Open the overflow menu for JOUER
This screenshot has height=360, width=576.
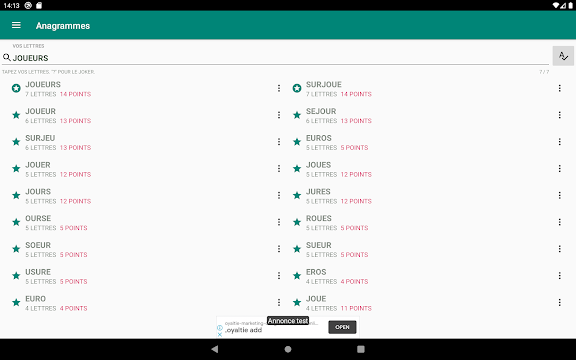[279, 169]
